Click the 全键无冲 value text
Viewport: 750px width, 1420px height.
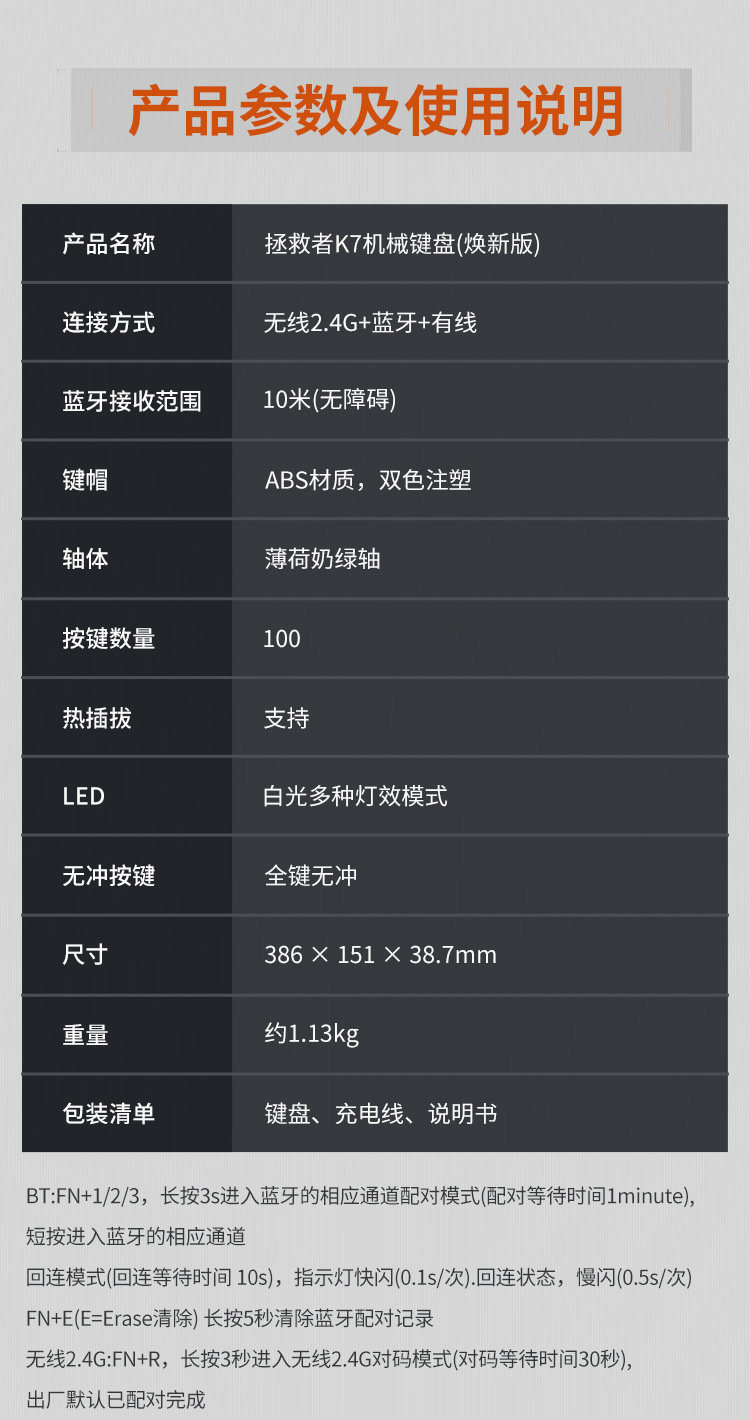tap(310, 876)
